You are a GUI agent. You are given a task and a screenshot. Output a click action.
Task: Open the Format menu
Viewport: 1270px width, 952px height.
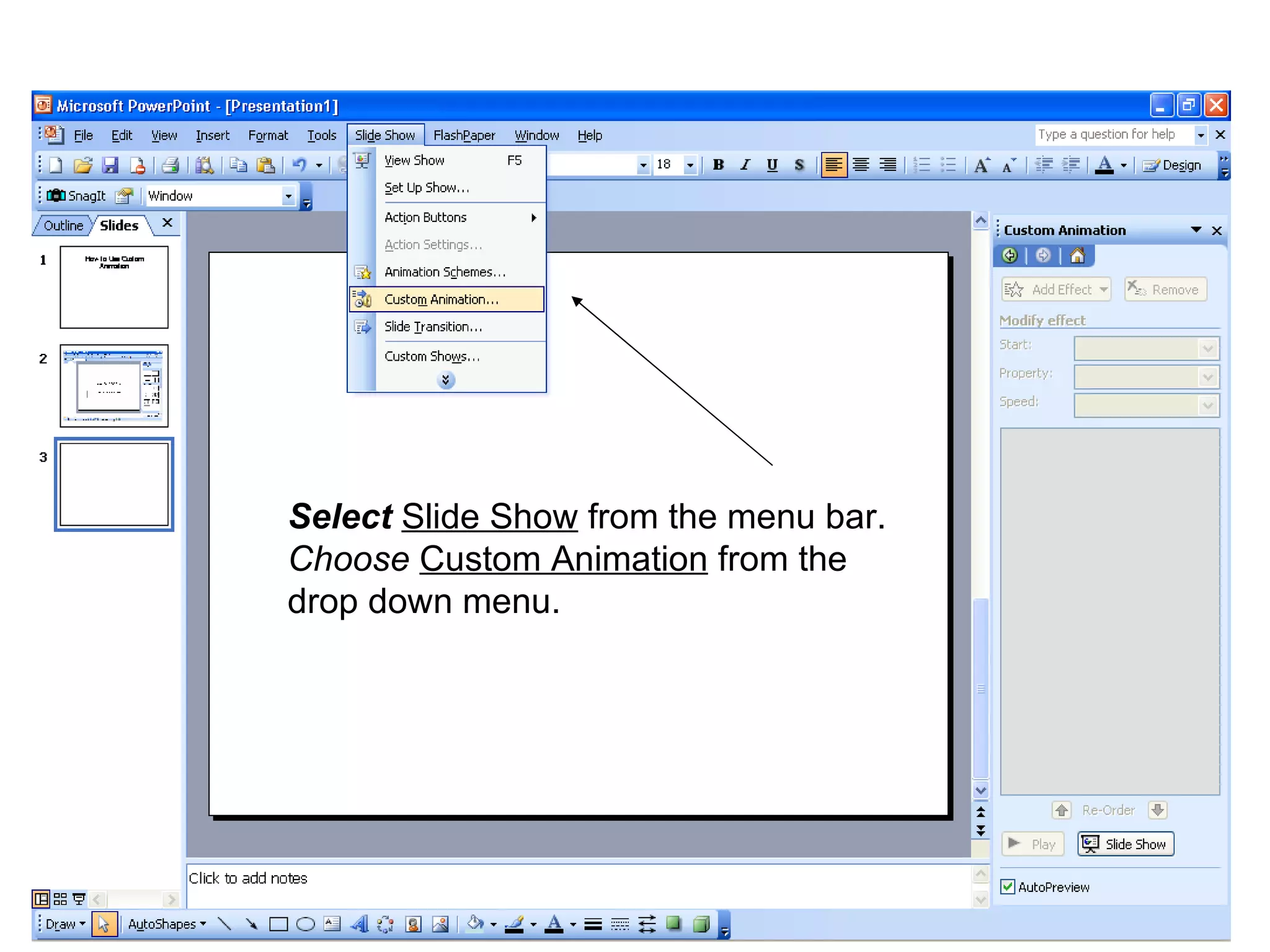268,135
